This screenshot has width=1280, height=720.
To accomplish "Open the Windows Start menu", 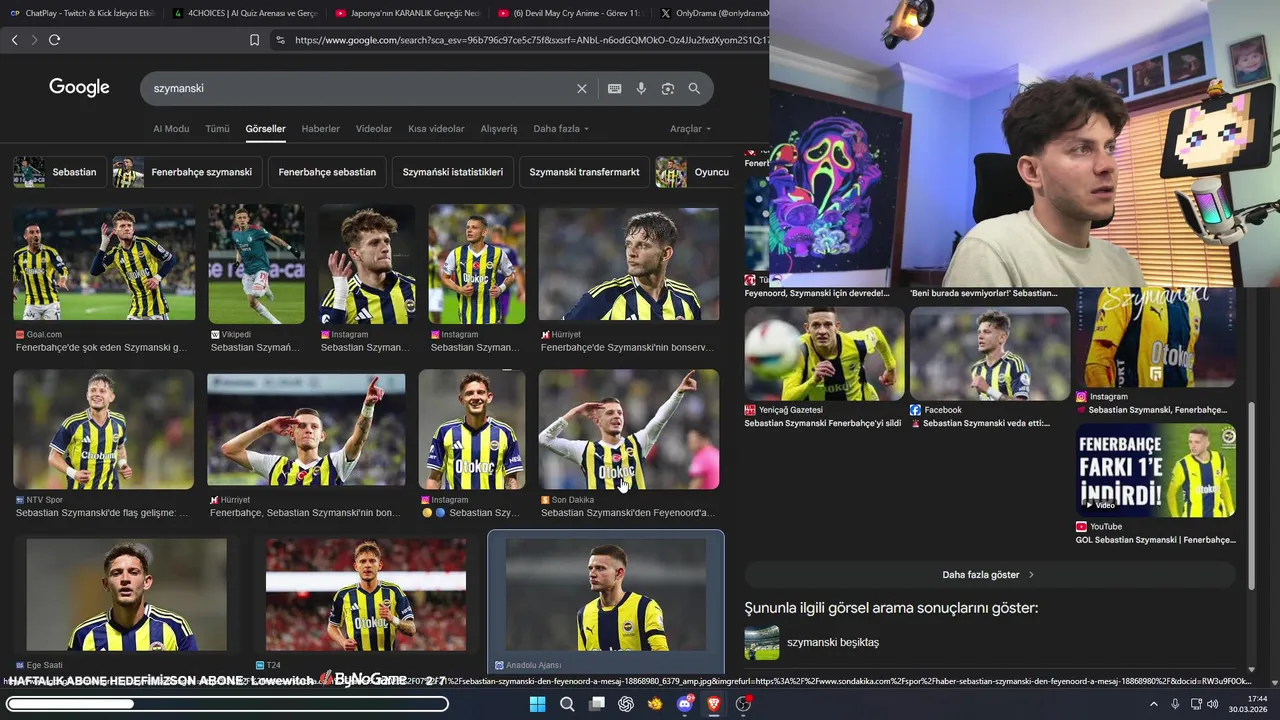I will 537,704.
